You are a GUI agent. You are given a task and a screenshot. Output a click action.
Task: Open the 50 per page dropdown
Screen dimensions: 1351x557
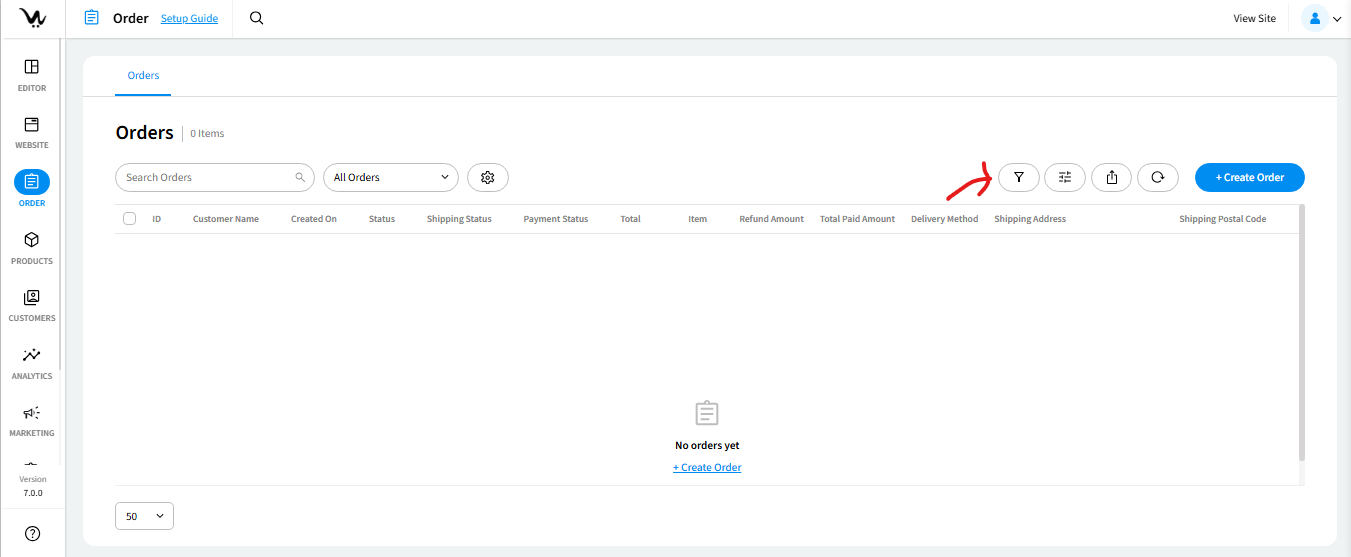pos(144,516)
